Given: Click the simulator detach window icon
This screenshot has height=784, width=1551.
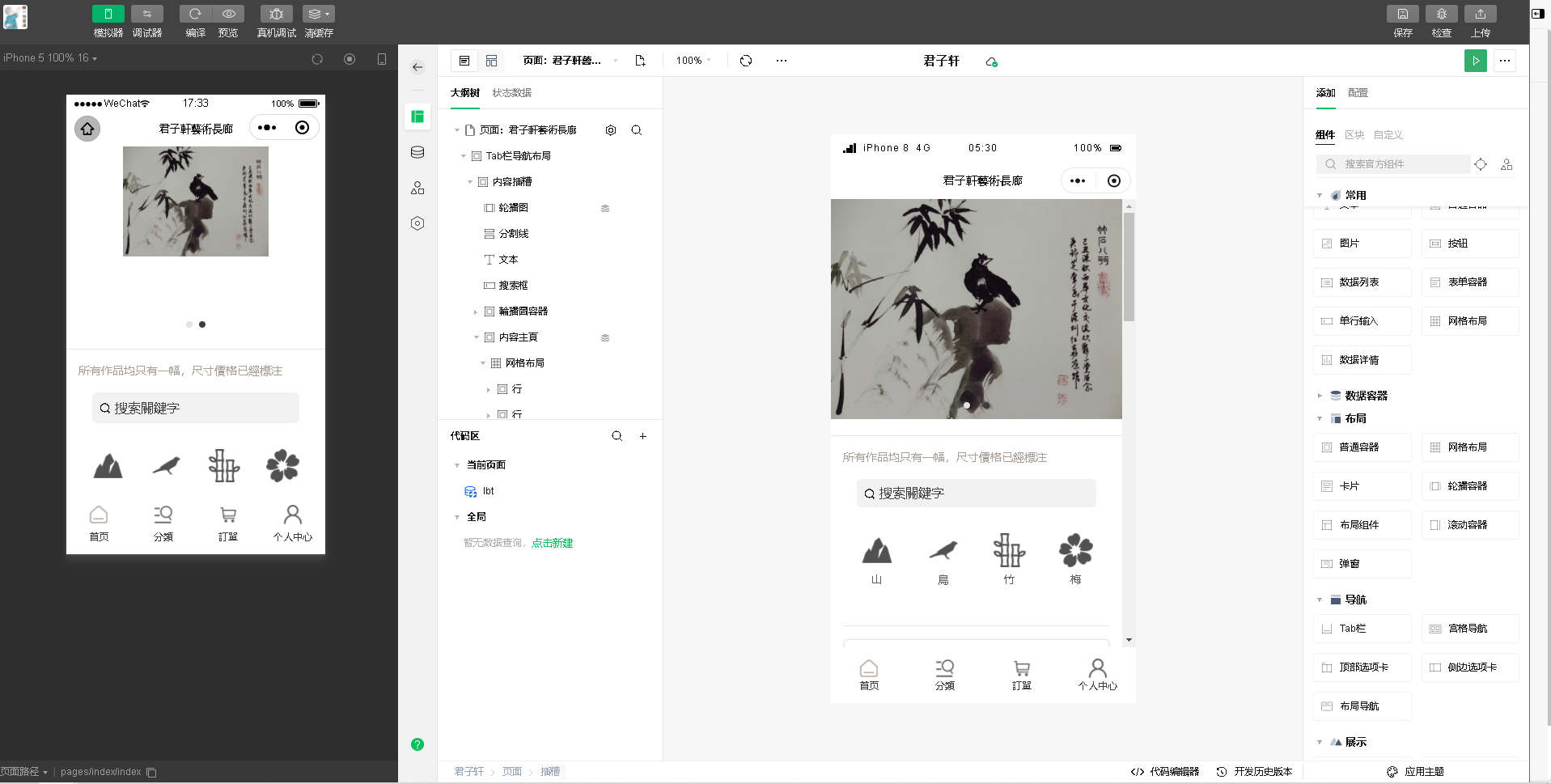Looking at the screenshot, I should (382, 59).
